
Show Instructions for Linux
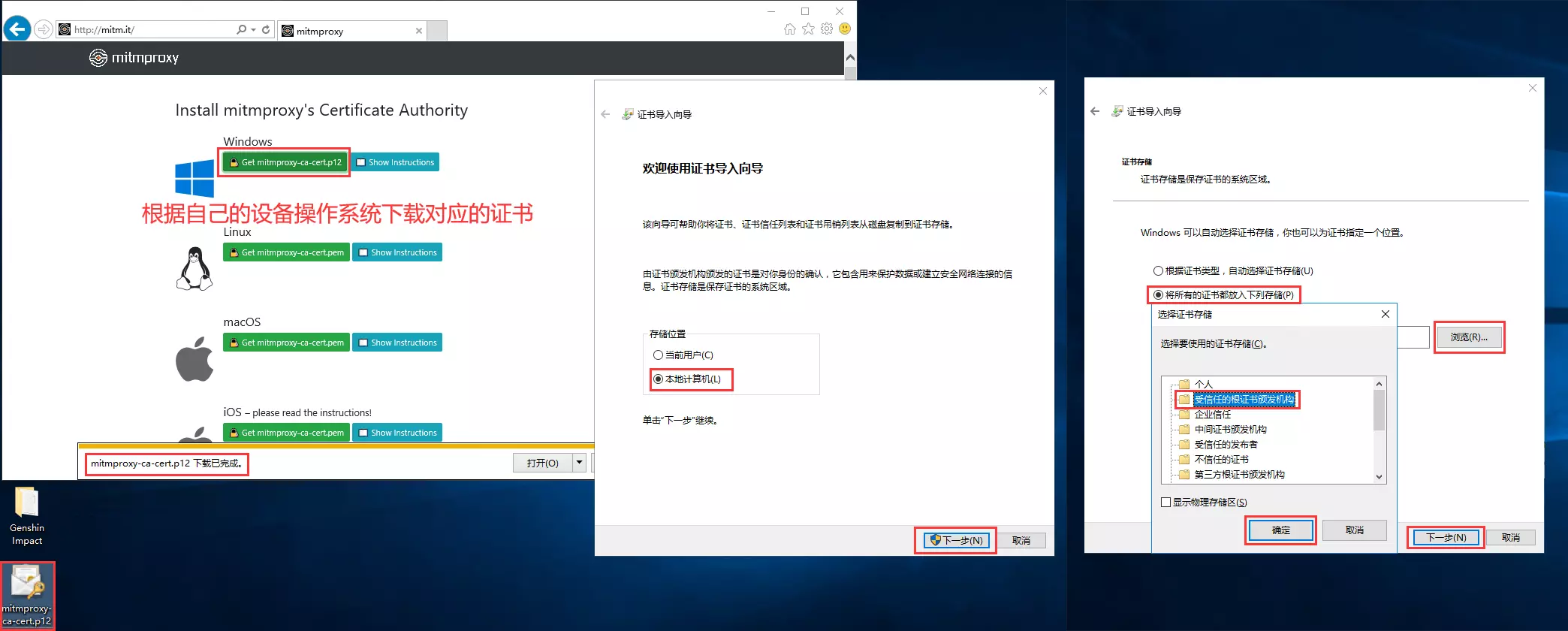398,252
